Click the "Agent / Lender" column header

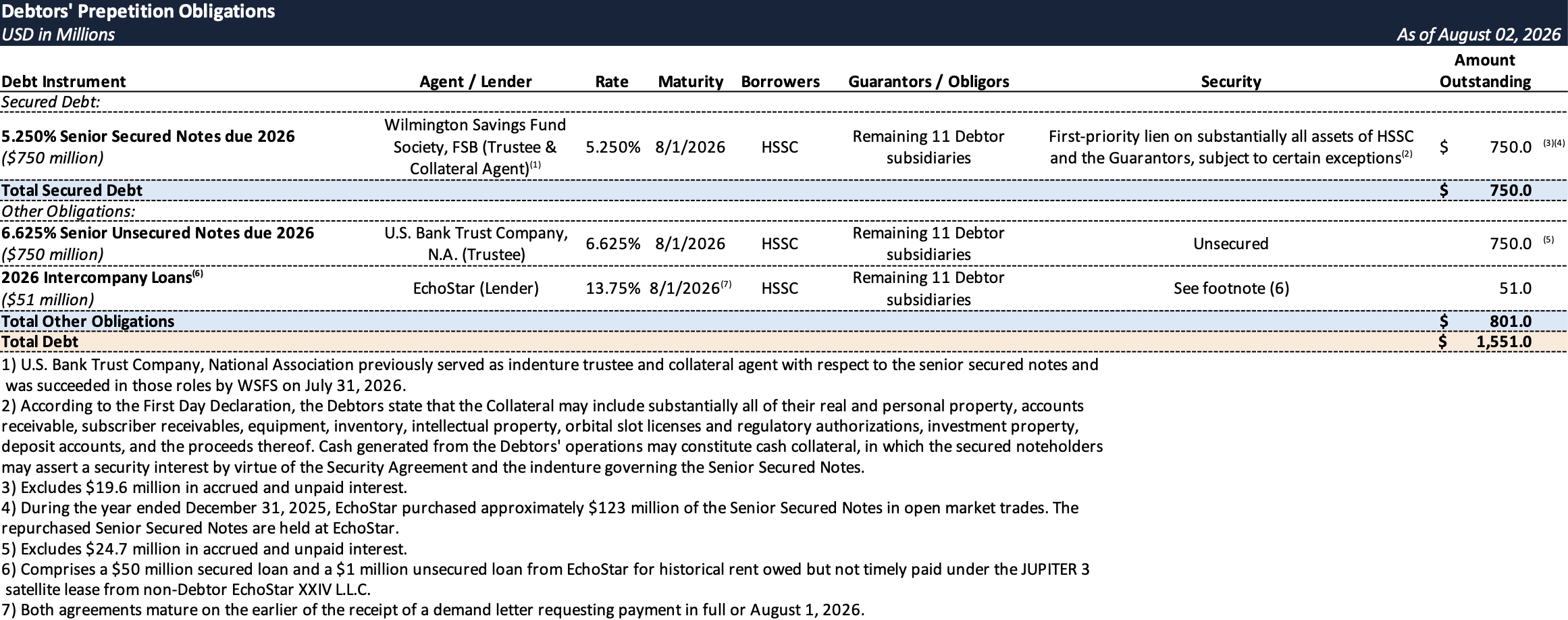475,82
